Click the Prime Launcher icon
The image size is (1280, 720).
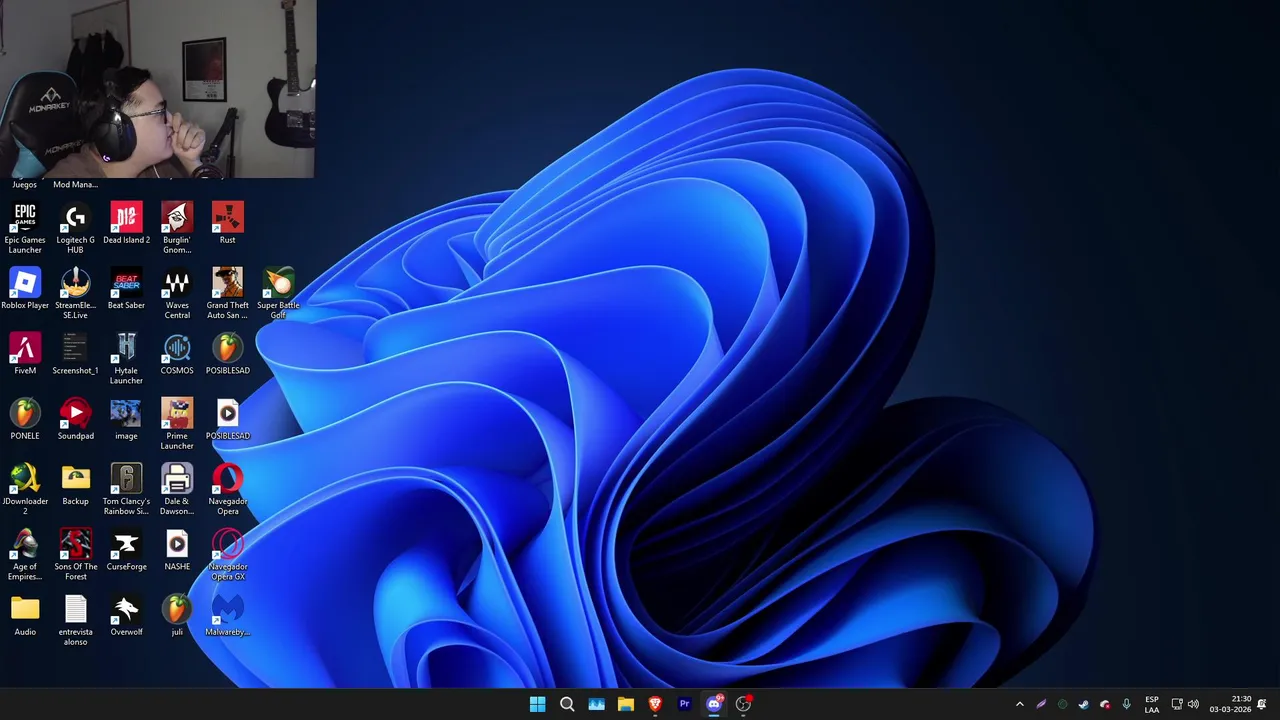click(177, 423)
